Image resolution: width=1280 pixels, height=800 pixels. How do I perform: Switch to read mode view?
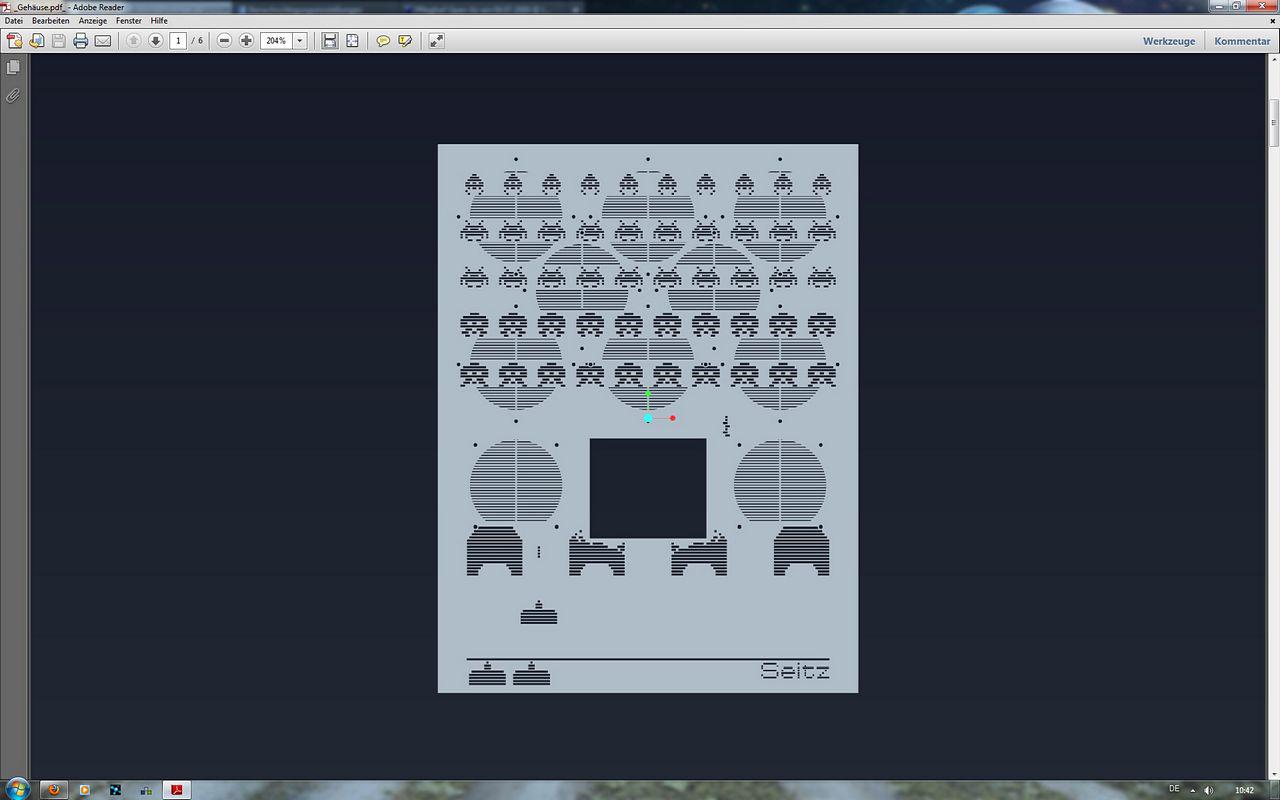(x=436, y=41)
